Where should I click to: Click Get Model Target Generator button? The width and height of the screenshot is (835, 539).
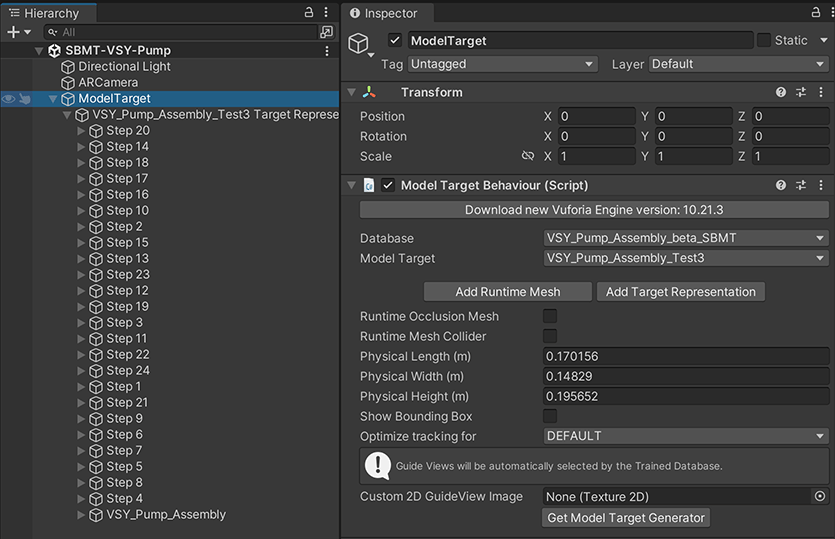626,518
